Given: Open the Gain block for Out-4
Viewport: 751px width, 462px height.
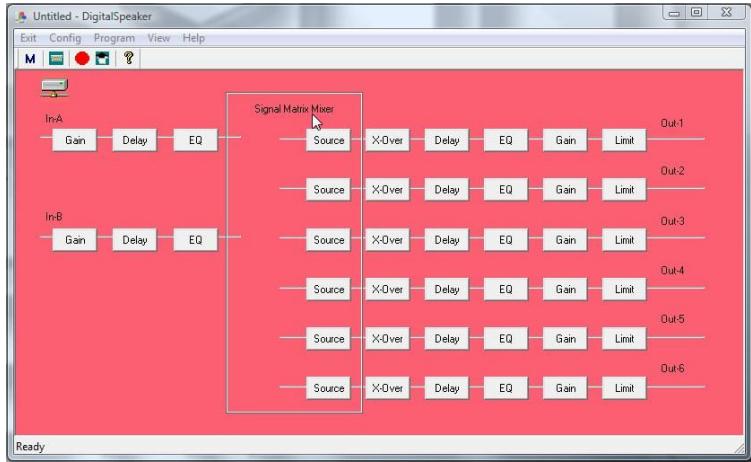Looking at the screenshot, I should click(565, 289).
